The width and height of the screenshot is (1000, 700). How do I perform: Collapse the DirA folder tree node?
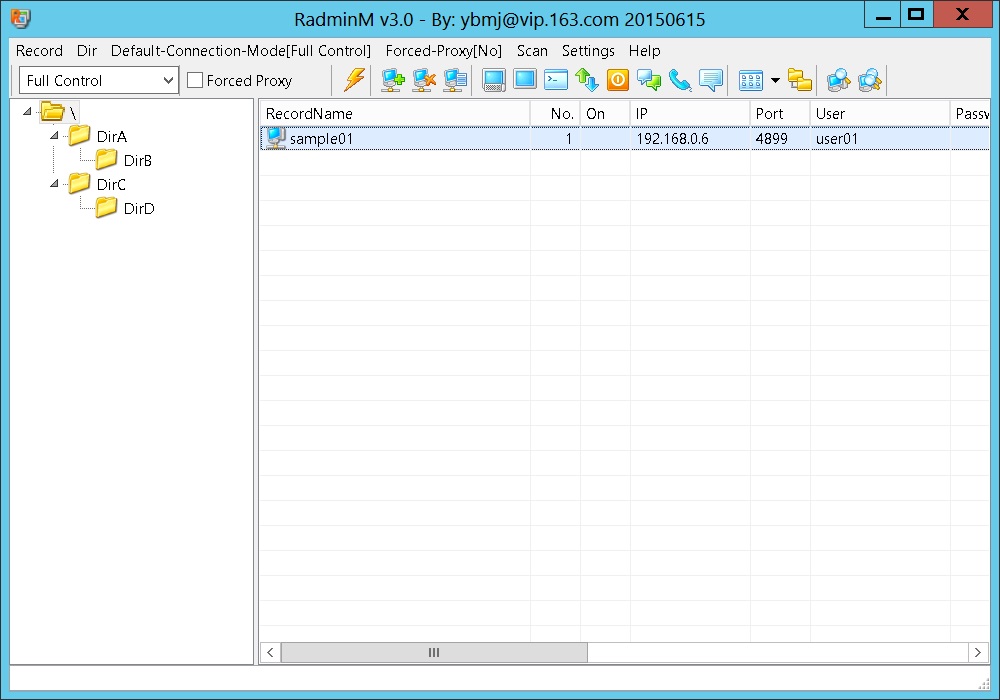[54, 136]
